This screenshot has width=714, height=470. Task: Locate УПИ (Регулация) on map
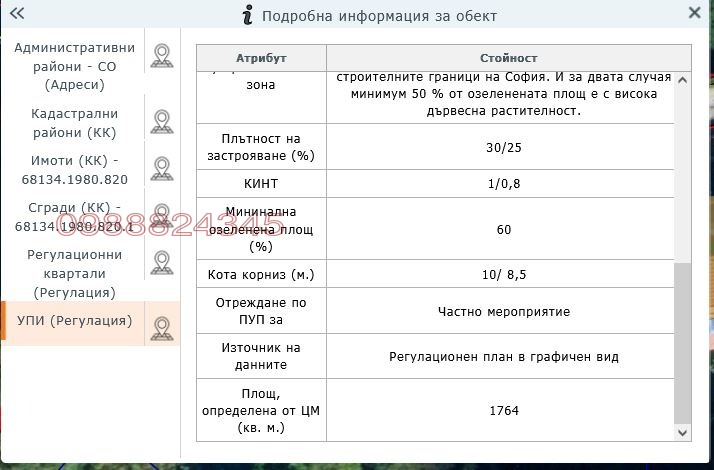162,328
